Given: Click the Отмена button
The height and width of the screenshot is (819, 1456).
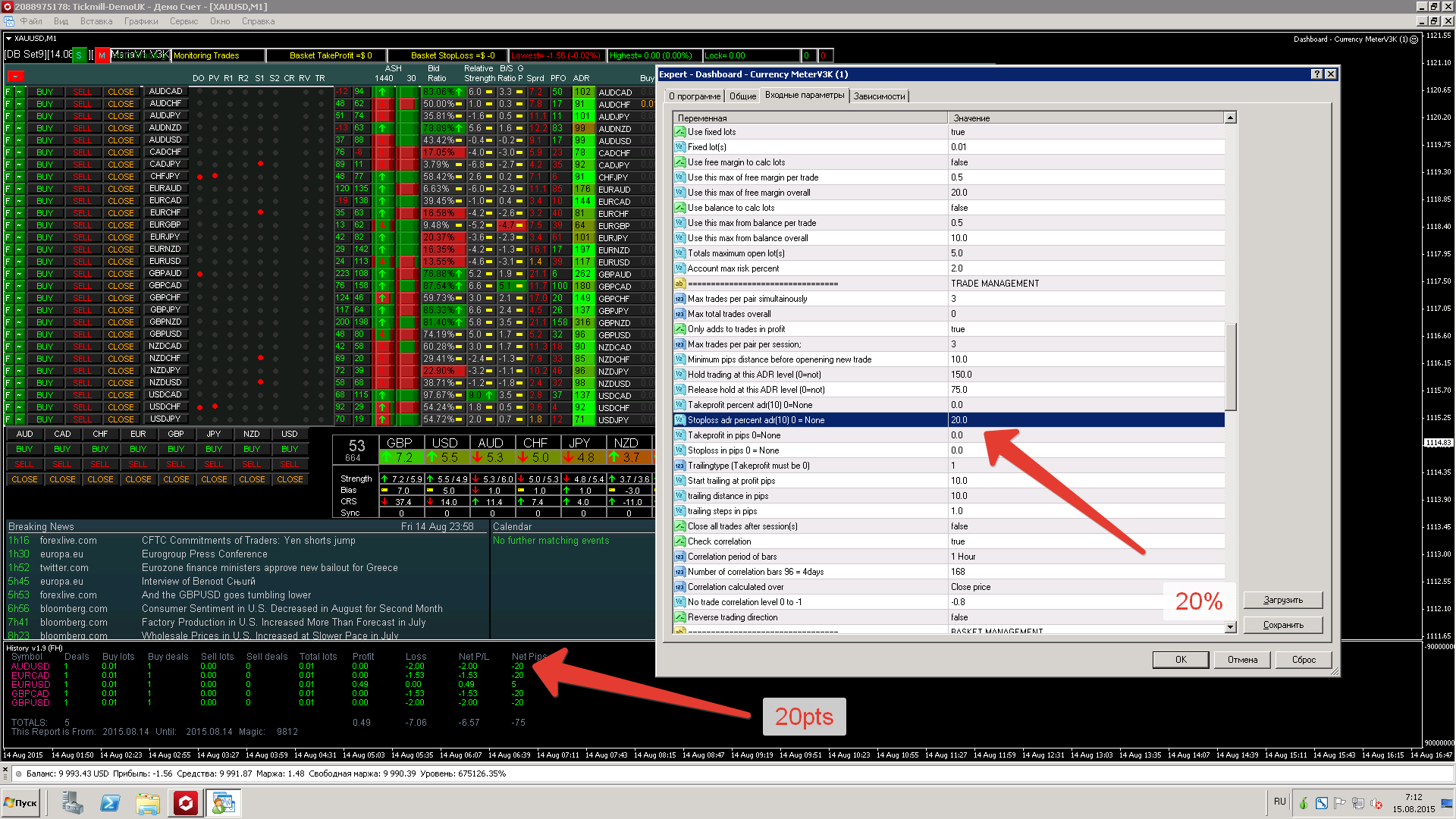Looking at the screenshot, I should coord(1242,660).
